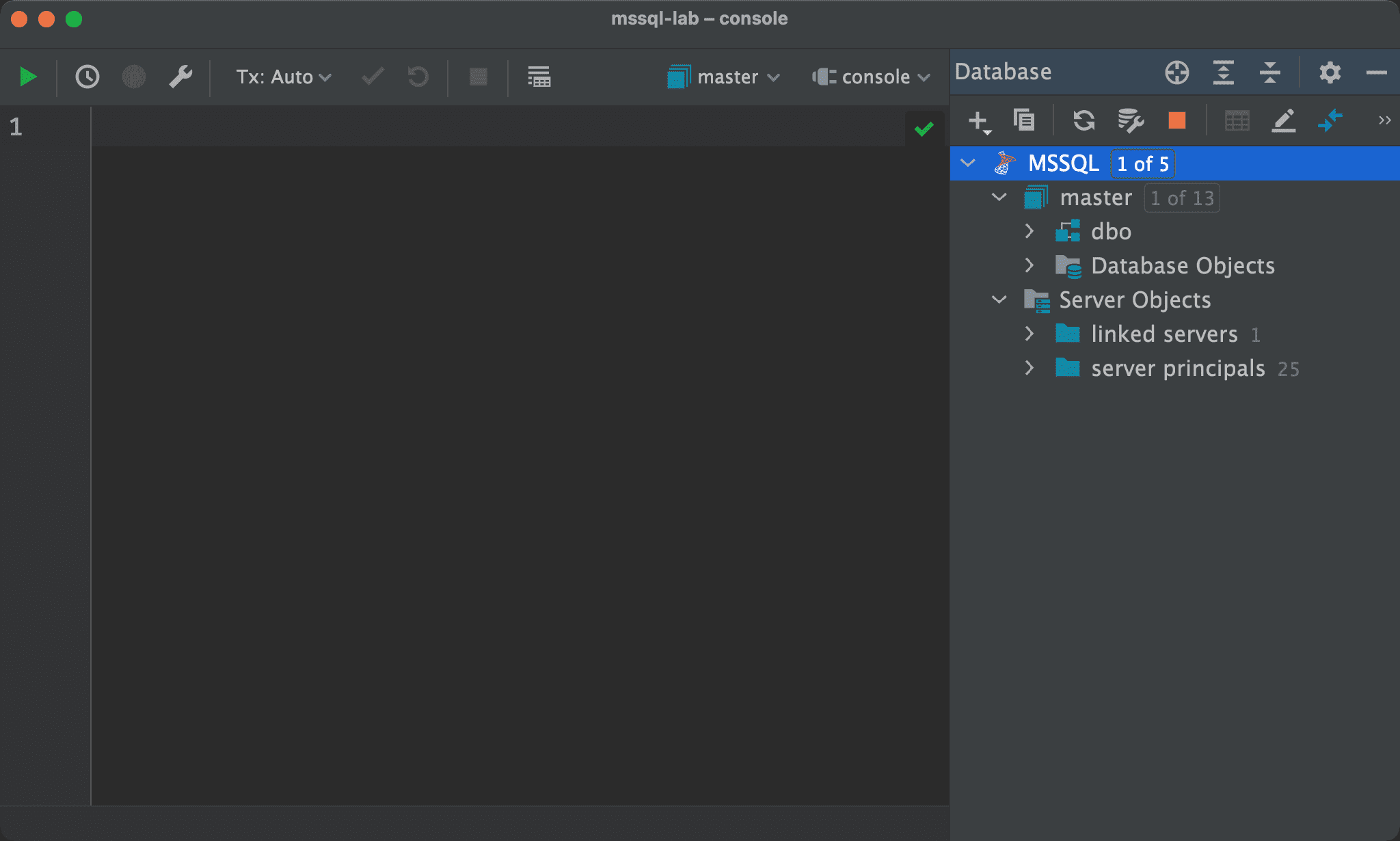Rollback transaction with the undo arrow icon
This screenshot has height=841, width=1400.
pyautogui.click(x=418, y=77)
